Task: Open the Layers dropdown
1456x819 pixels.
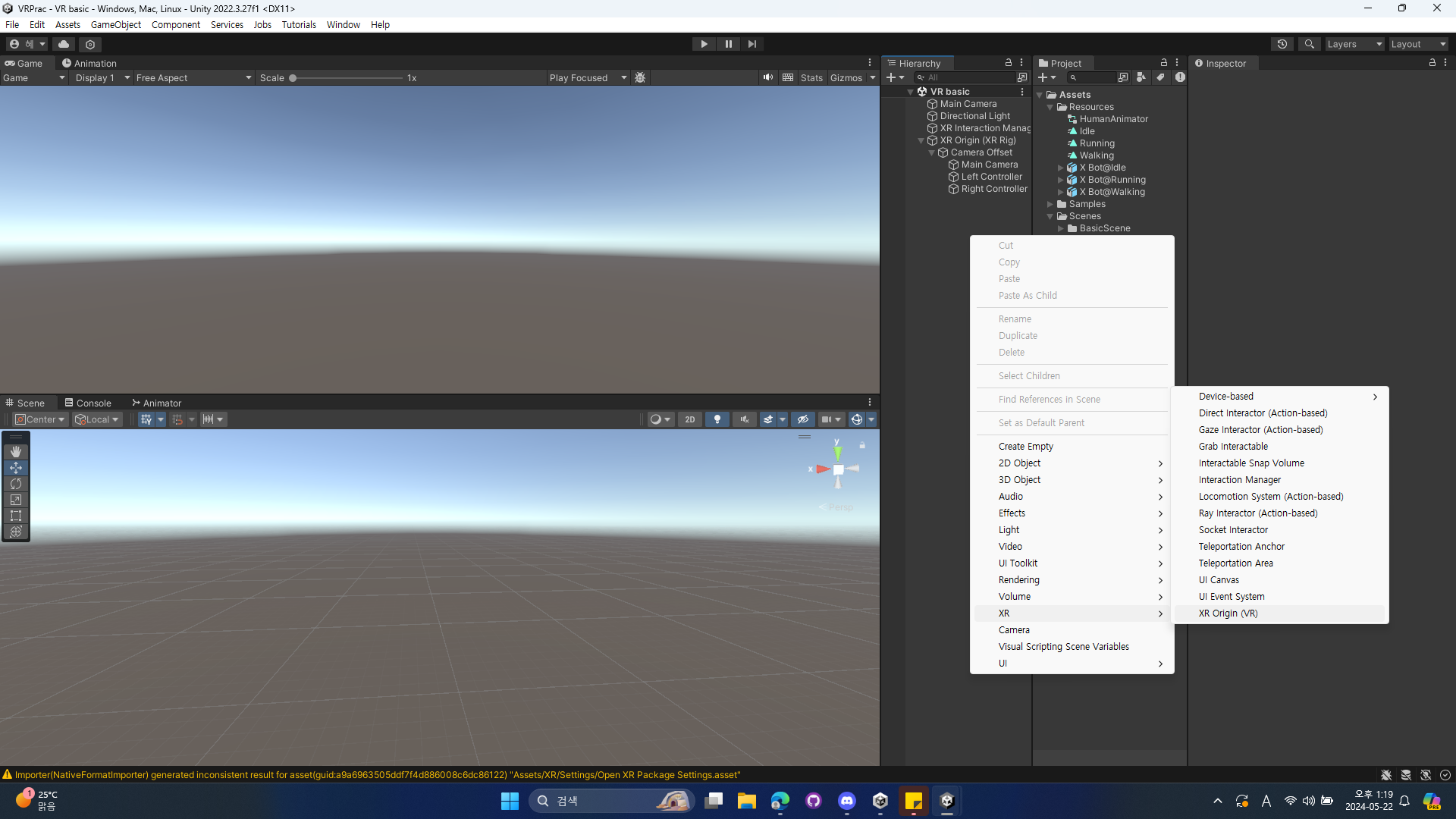Action: point(1354,44)
